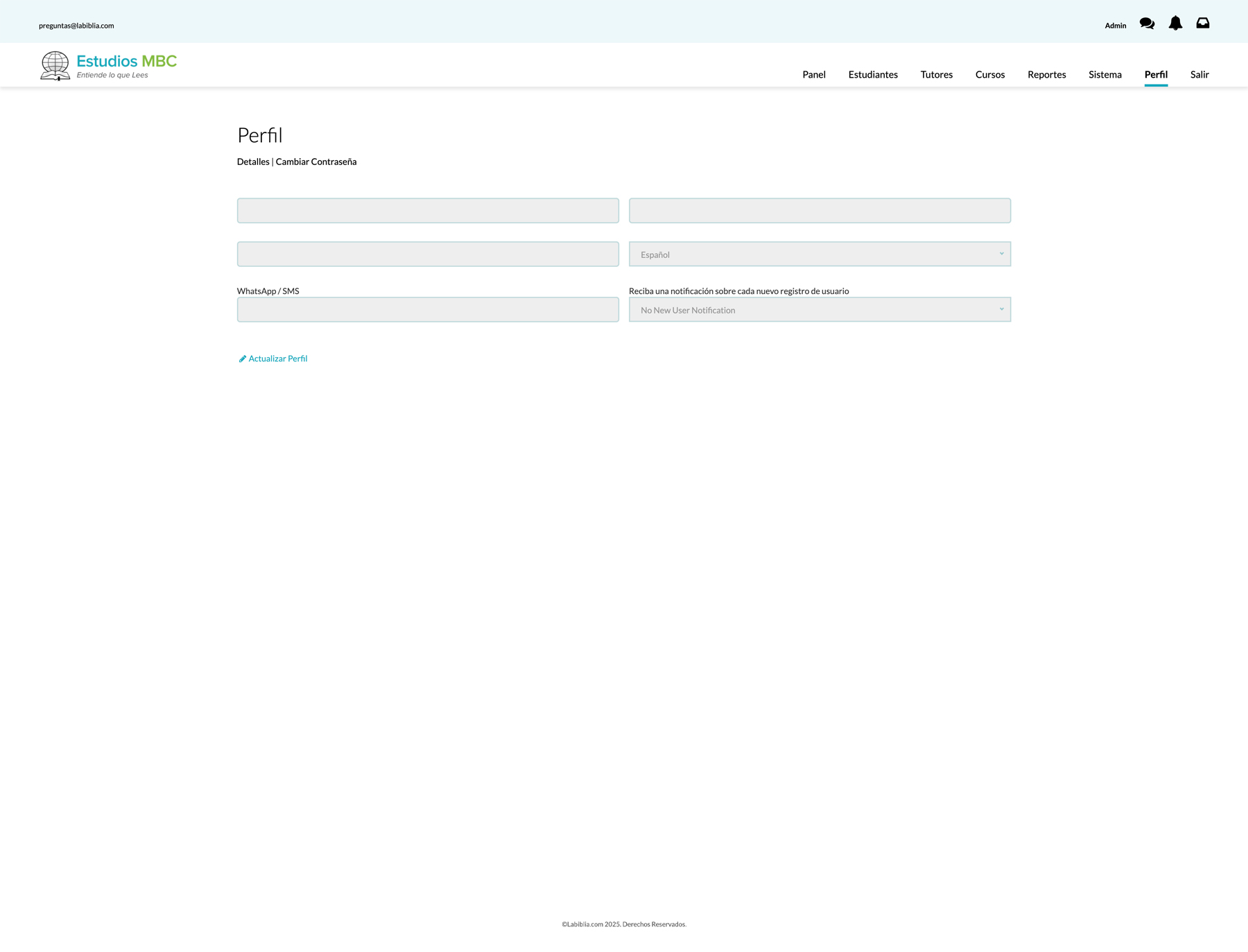
Task: Open the Español language dropdown
Action: coord(820,253)
